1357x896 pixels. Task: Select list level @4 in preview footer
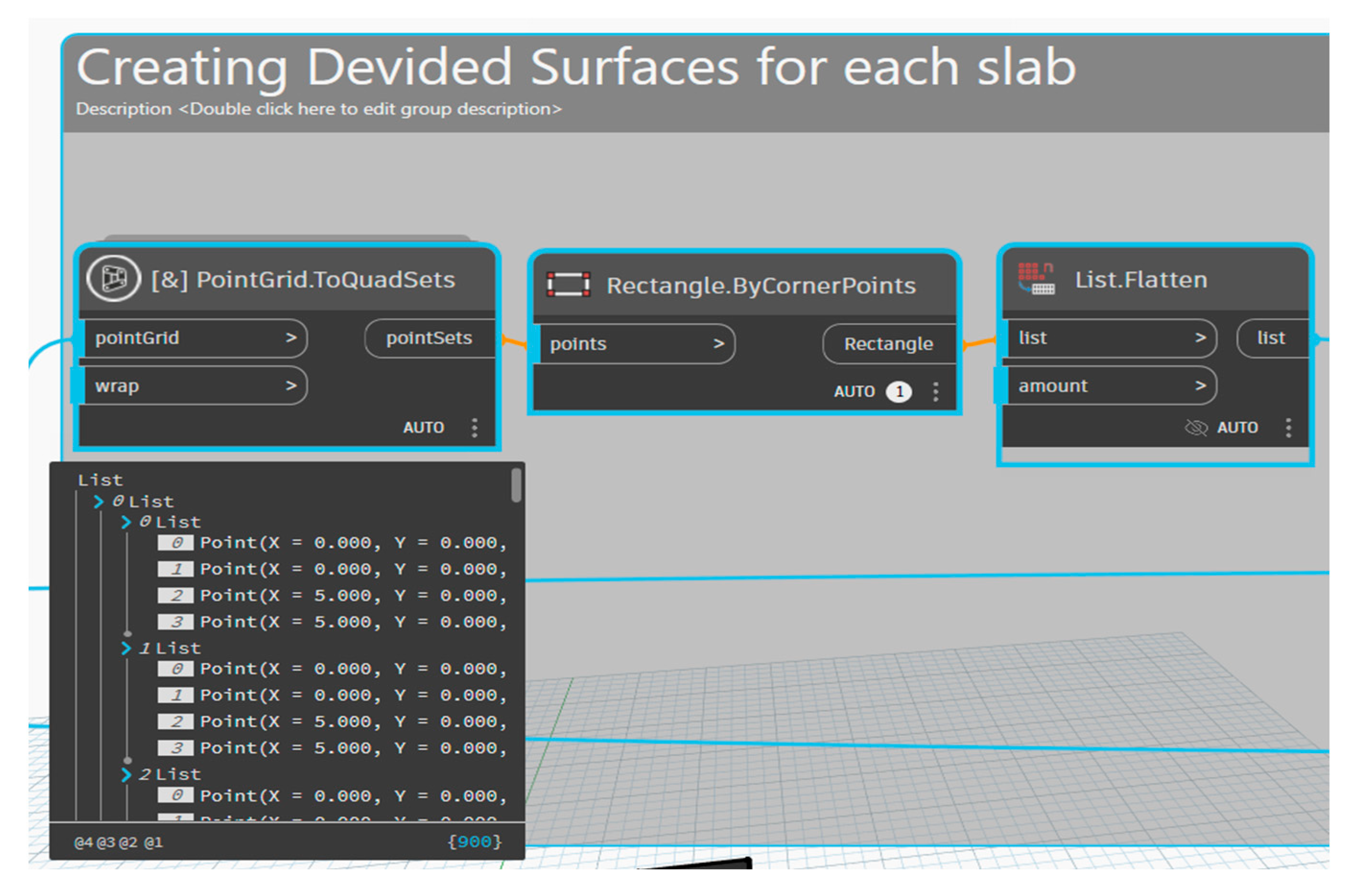83,842
